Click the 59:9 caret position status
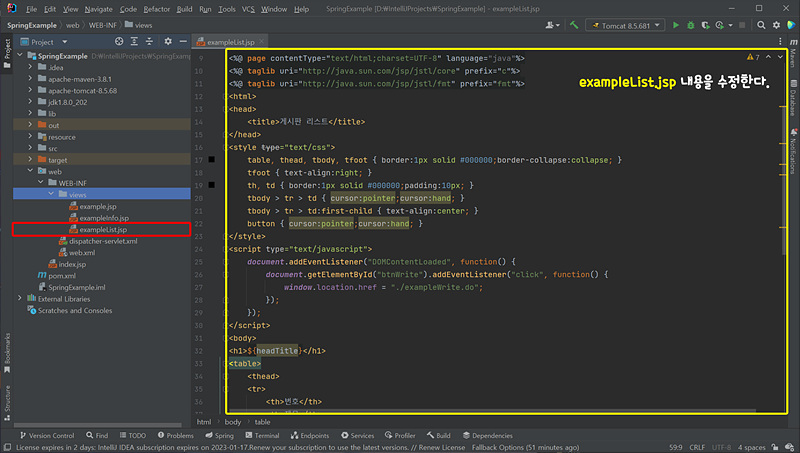This screenshot has width=800, height=453. pyautogui.click(x=676, y=447)
